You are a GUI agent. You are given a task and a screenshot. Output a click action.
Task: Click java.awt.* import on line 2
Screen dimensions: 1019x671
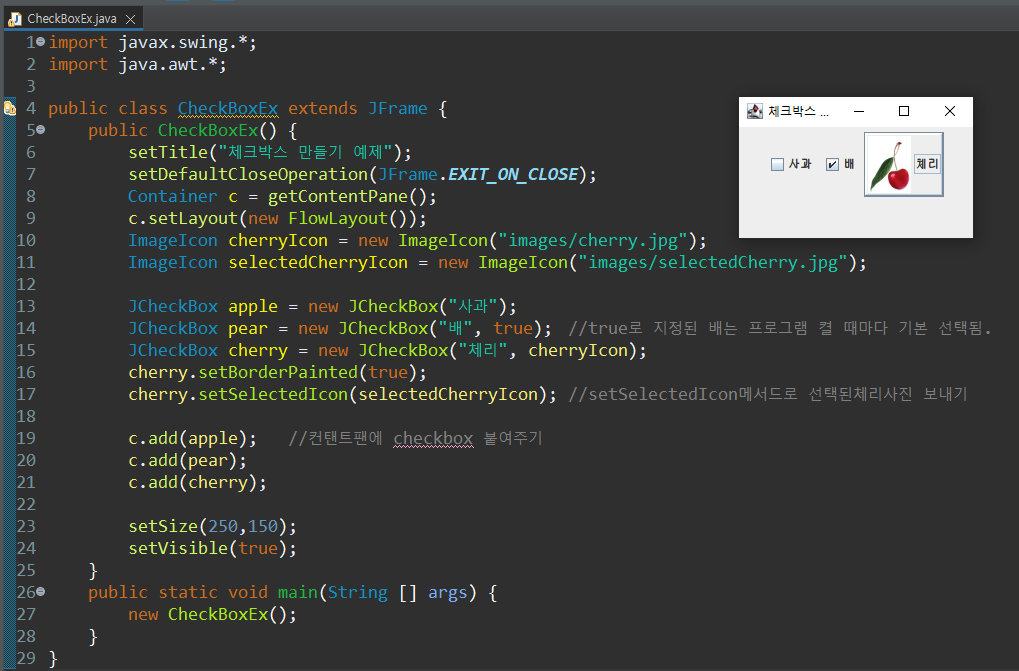tap(168, 64)
